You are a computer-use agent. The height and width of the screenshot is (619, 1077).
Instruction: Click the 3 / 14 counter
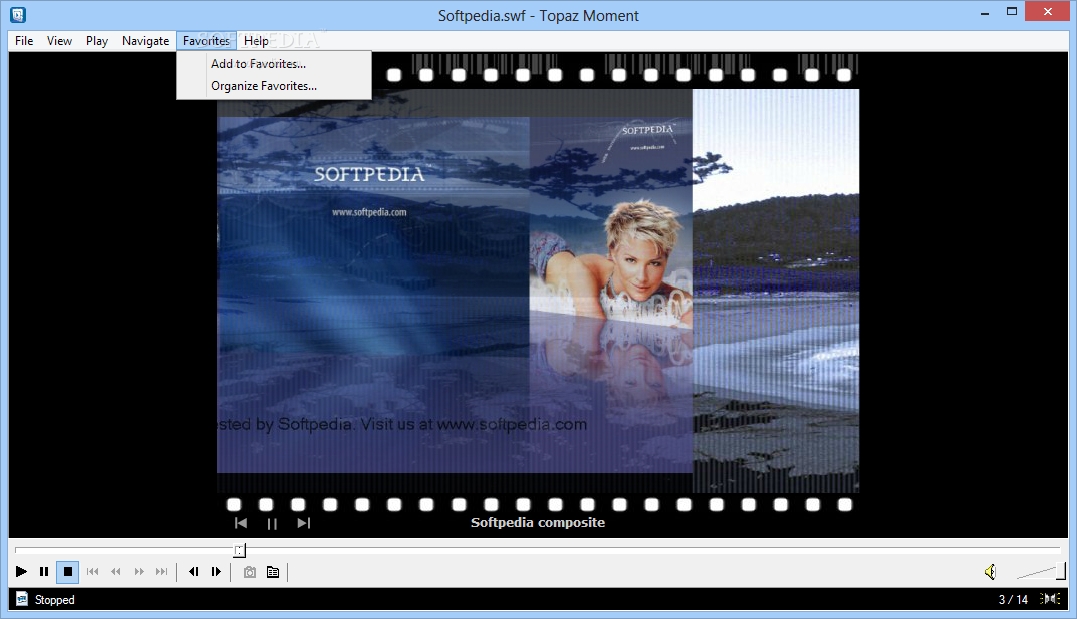click(x=1013, y=600)
